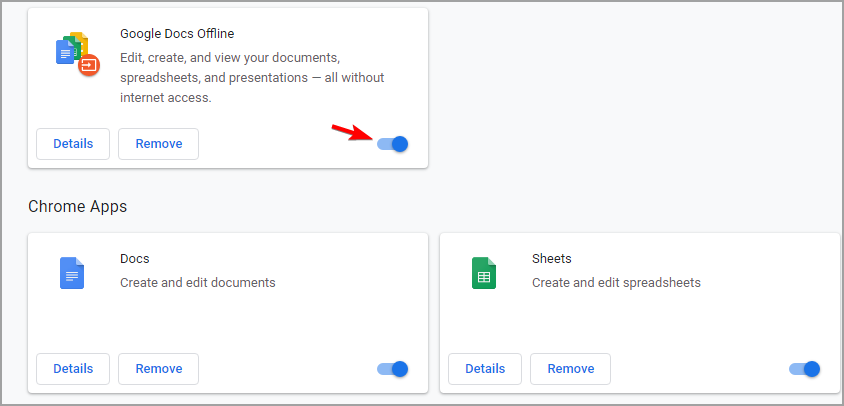Click the Google Docs Offline extension icon

[x=78, y=53]
